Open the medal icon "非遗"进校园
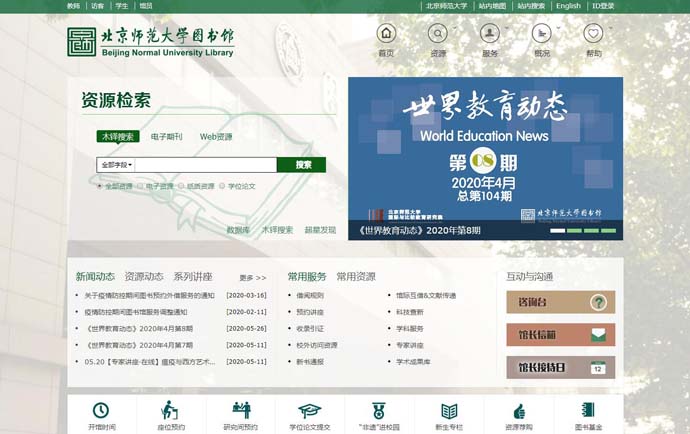The height and width of the screenshot is (434, 690). coord(379,411)
